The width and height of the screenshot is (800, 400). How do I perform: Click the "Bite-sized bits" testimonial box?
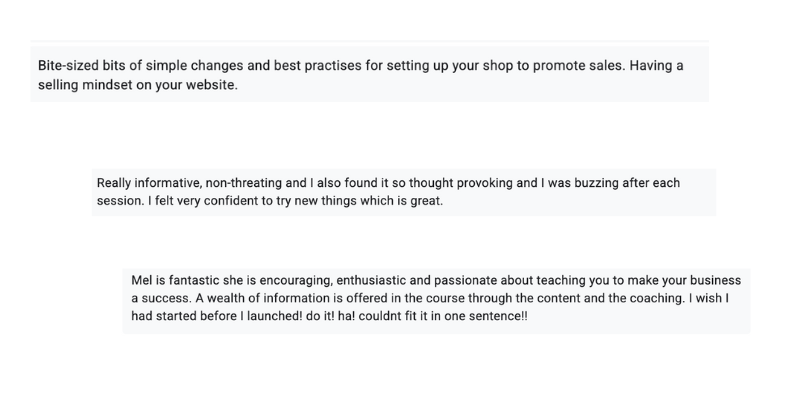pyautogui.click(x=369, y=75)
